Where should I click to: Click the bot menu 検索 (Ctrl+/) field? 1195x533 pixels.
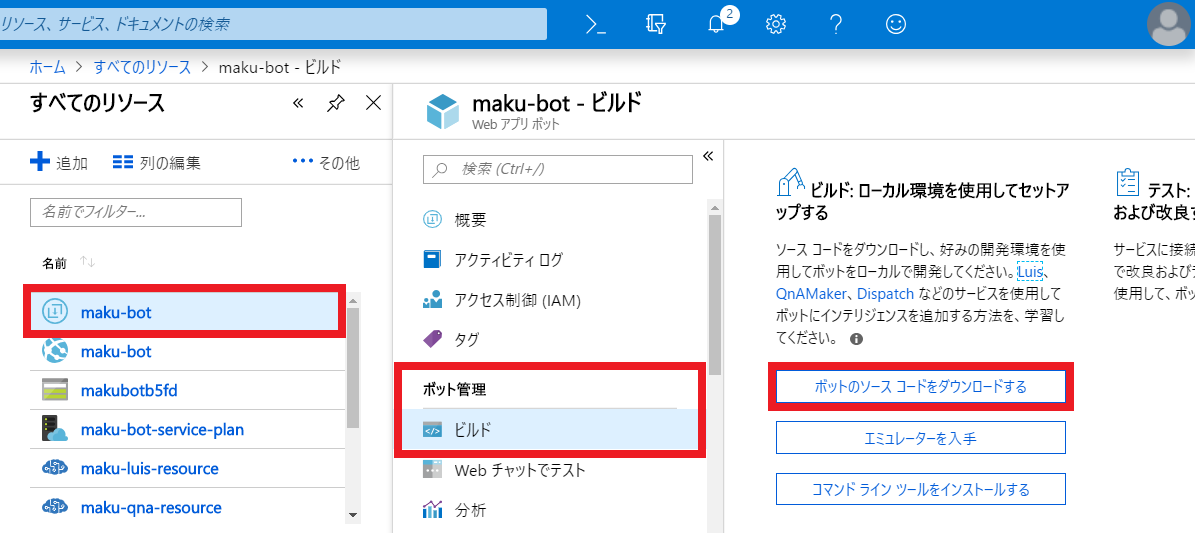pos(558,169)
